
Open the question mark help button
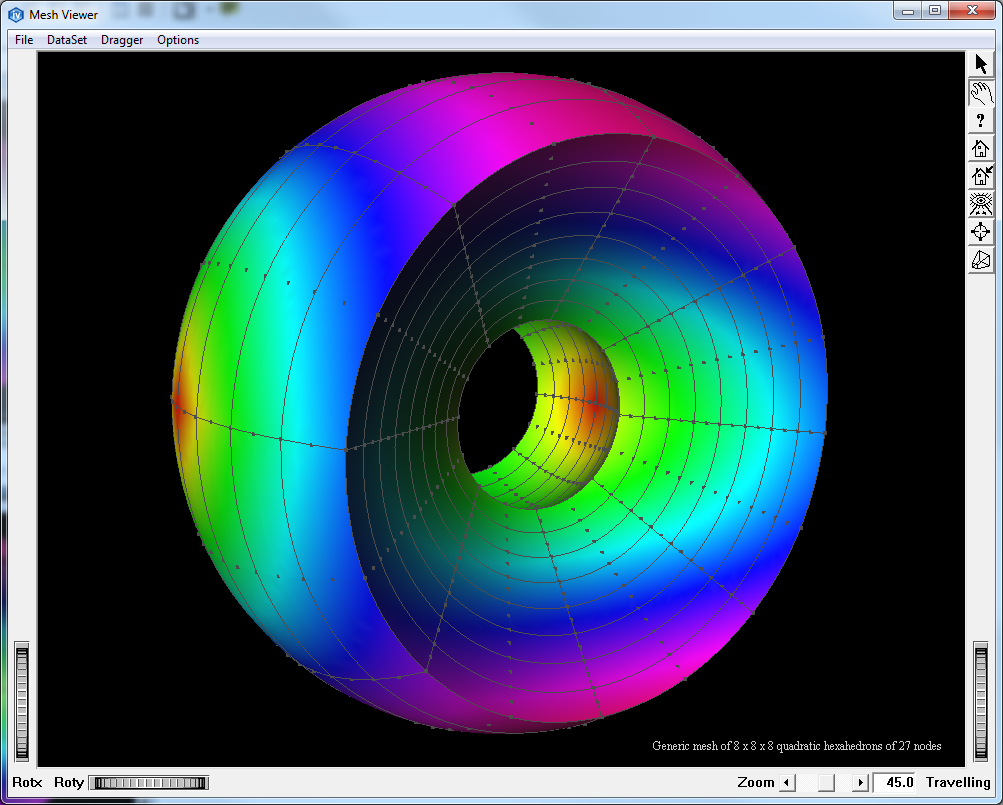pos(981,120)
